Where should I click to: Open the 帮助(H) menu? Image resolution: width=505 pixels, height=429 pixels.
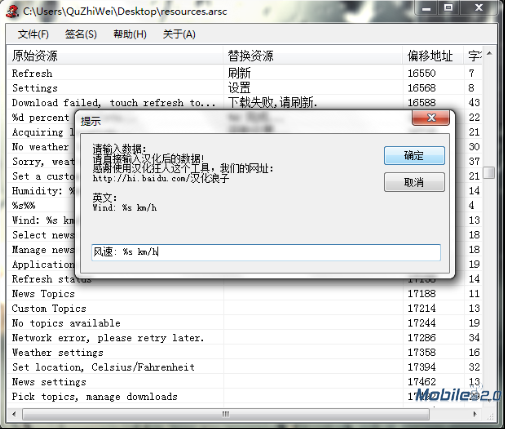point(130,34)
